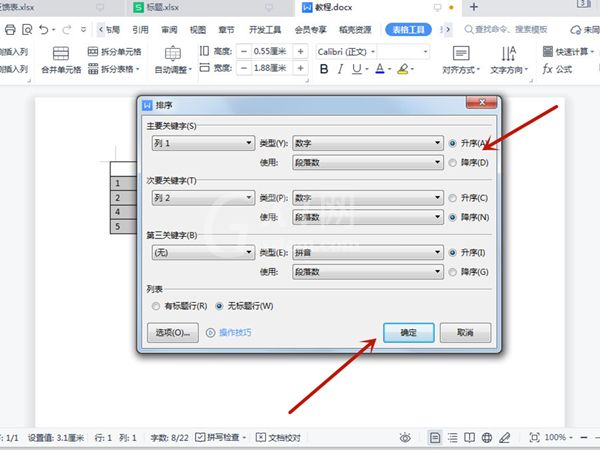600x450 pixels.
Task: Open 自动调整 auto-fit tool
Action: [x=173, y=60]
